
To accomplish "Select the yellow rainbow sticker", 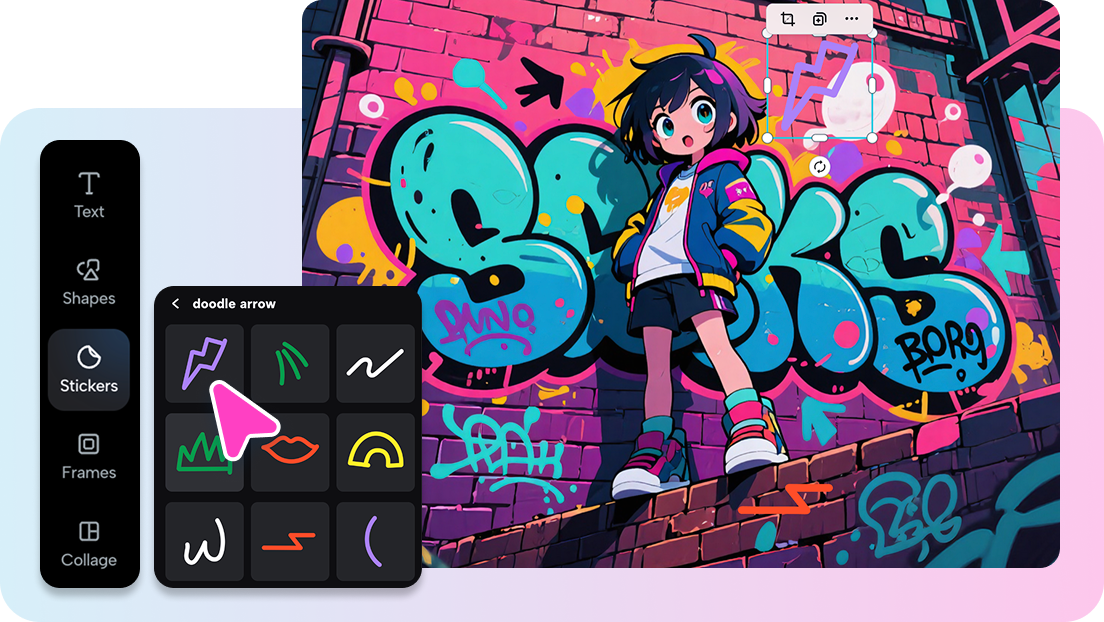I will (375, 450).
